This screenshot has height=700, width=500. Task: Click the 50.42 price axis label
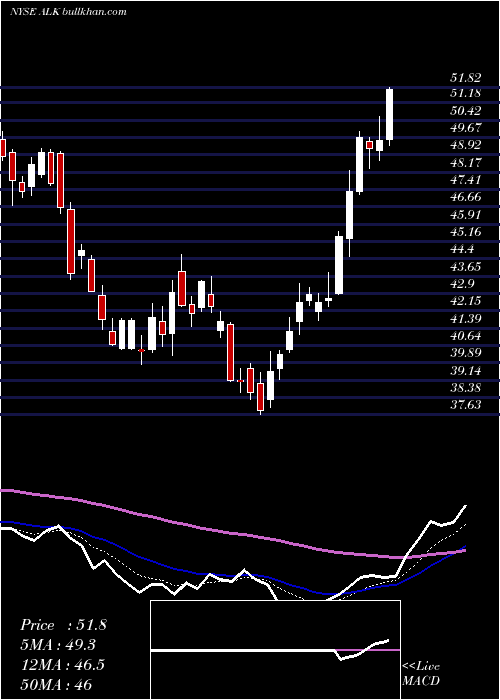[x=466, y=111]
